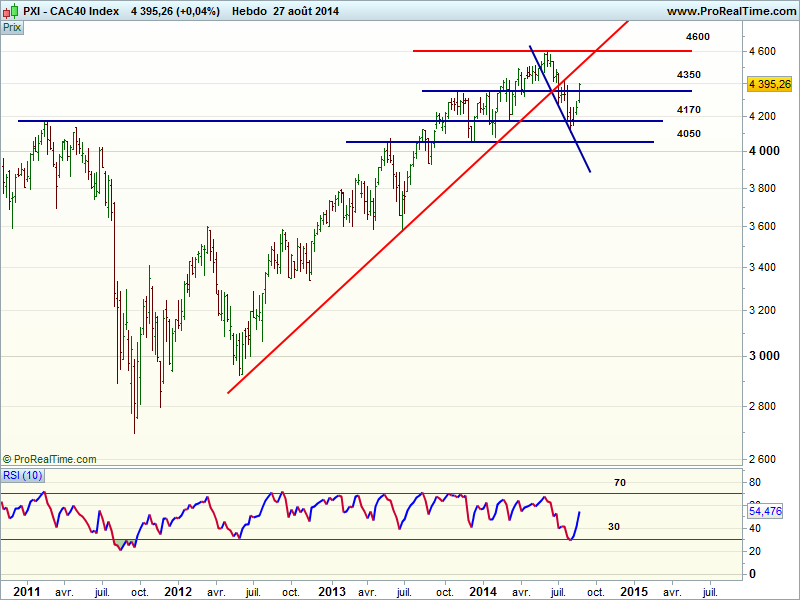This screenshot has height=600, width=800.
Task: Click the 4350 level annotation
Action: pos(688,75)
